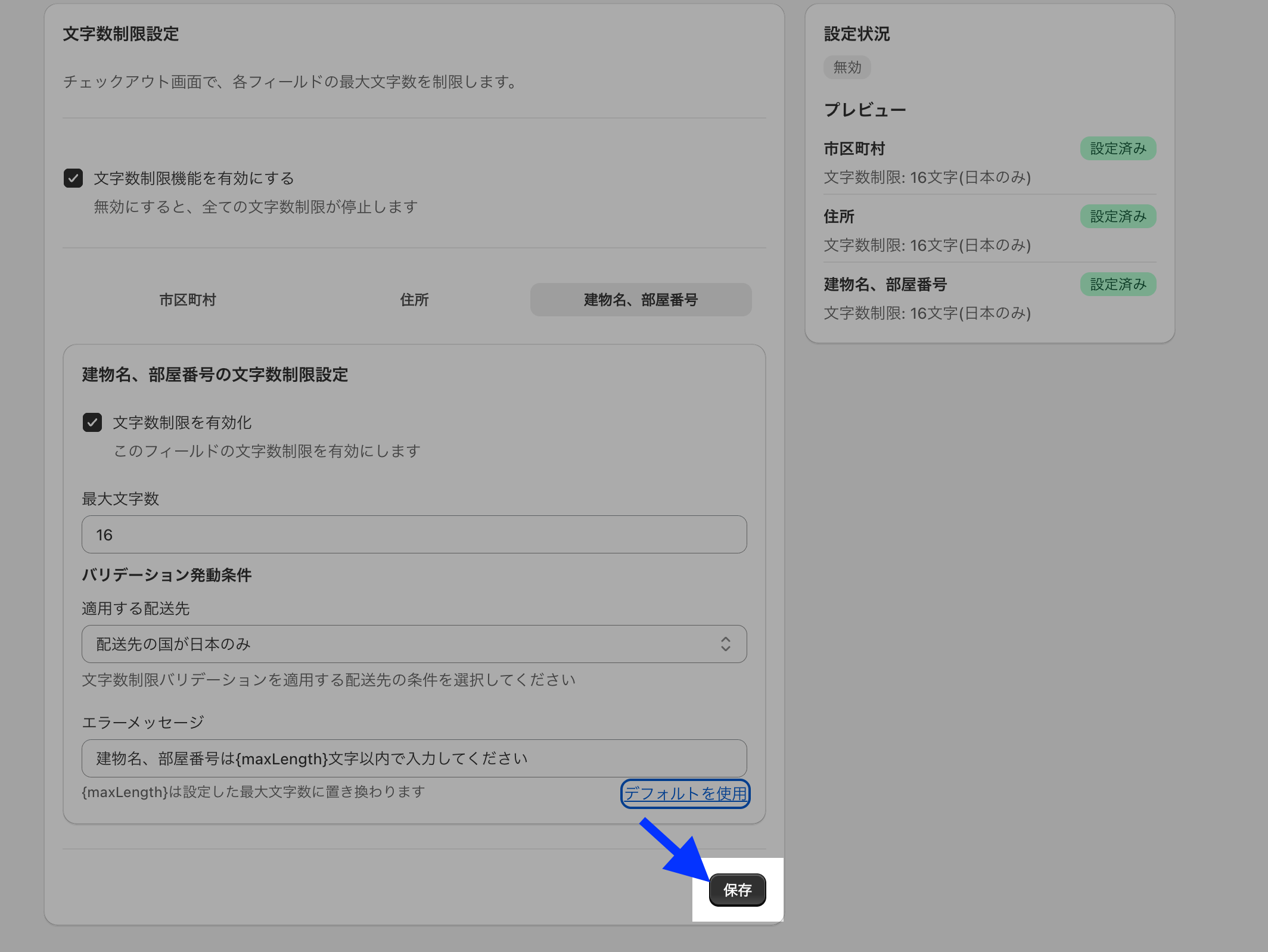Click 建物名、部屋番号 preview entry heading
The image size is (1268, 952).
885,284
